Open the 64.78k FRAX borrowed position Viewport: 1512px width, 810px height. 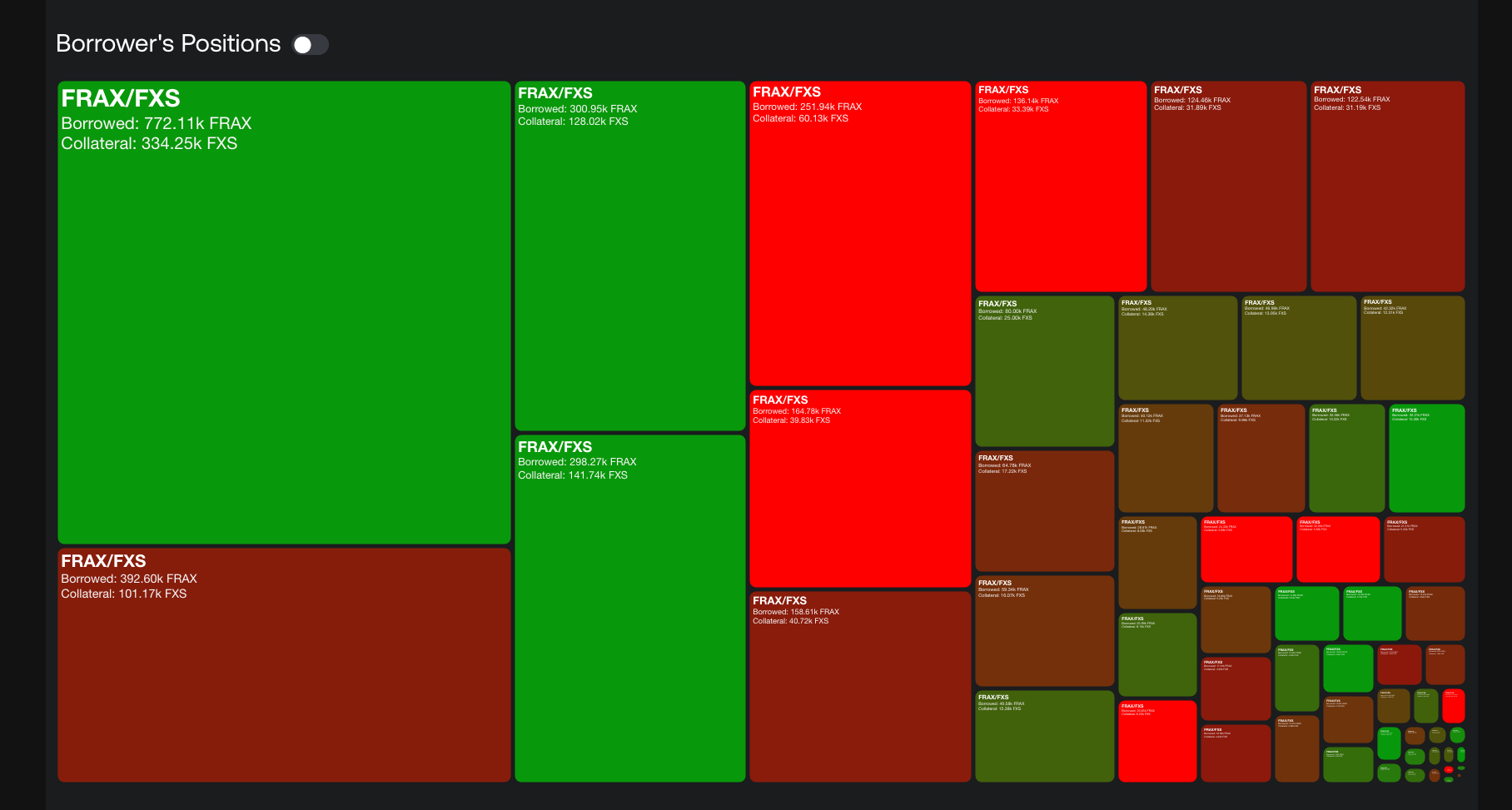point(1044,510)
